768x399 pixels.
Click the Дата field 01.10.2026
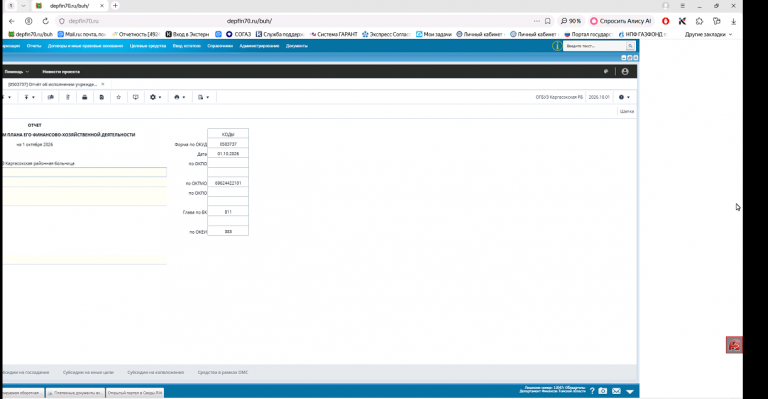228,154
